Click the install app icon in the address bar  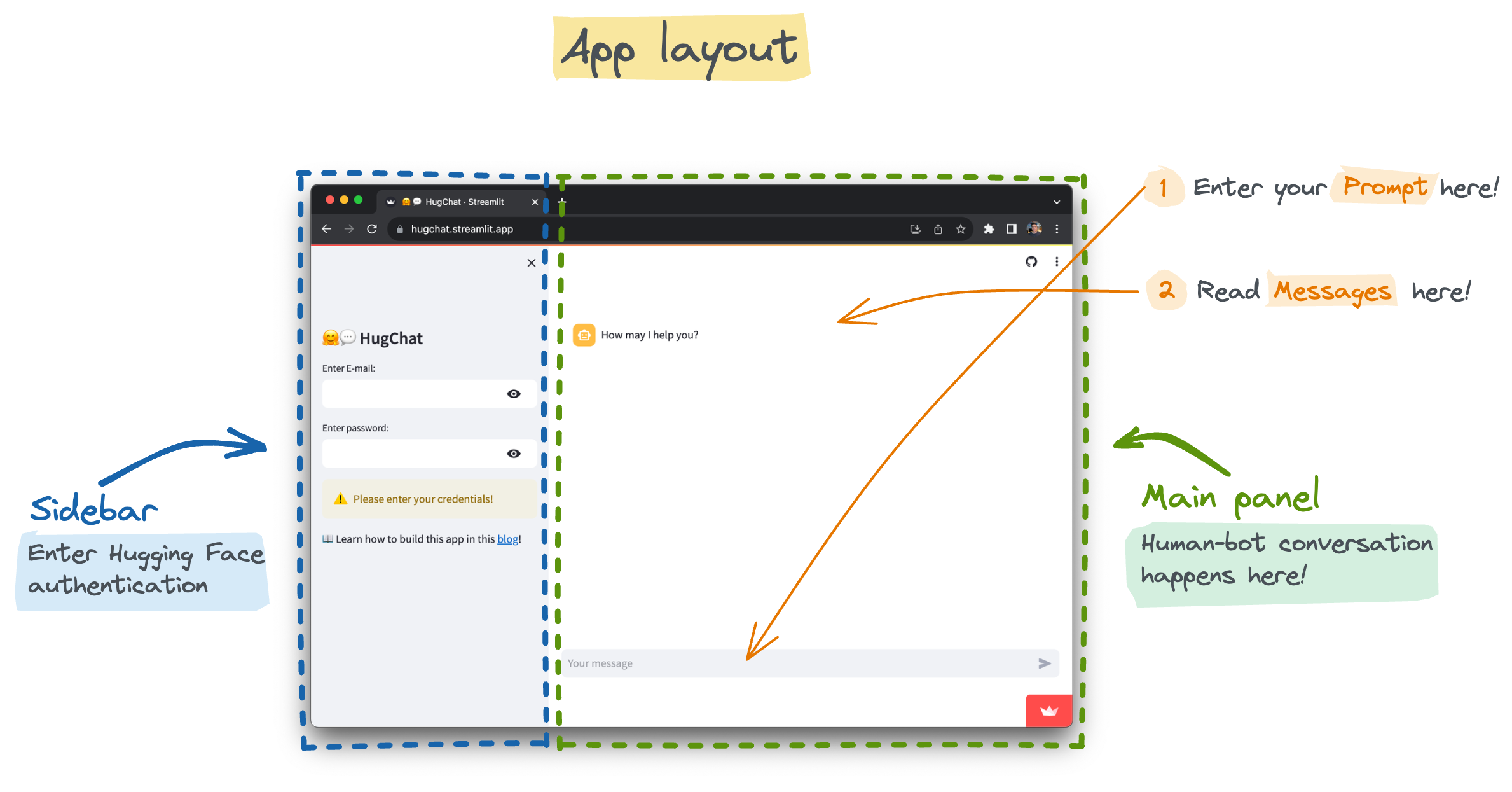coord(915,229)
